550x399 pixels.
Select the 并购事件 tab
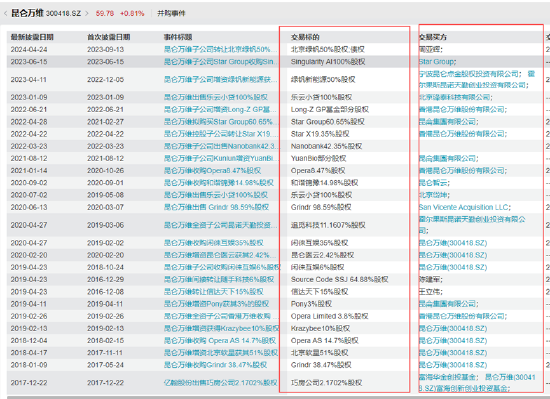[171, 13]
